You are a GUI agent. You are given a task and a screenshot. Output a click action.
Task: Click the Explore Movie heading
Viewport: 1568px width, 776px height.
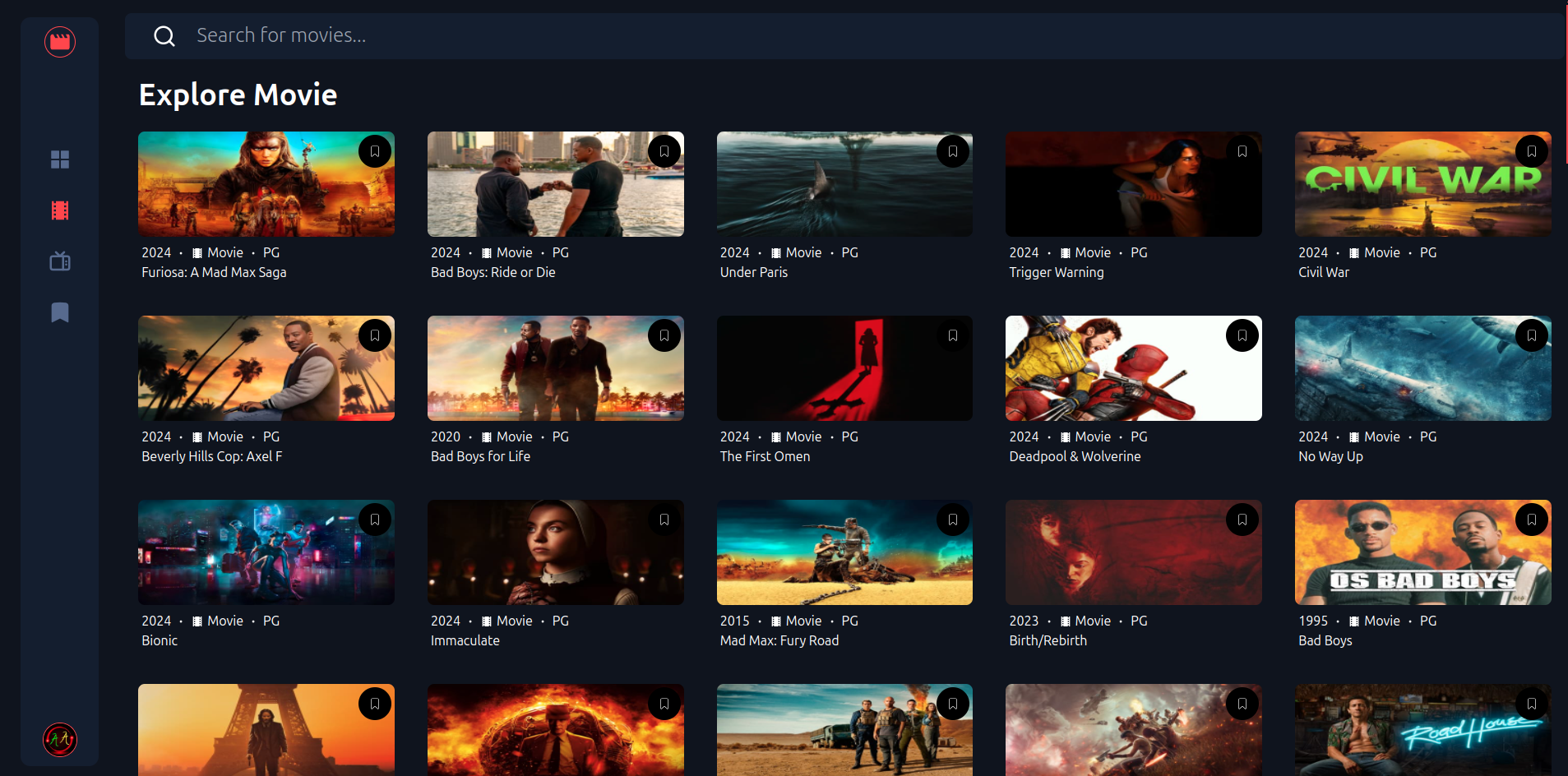click(x=238, y=95)
